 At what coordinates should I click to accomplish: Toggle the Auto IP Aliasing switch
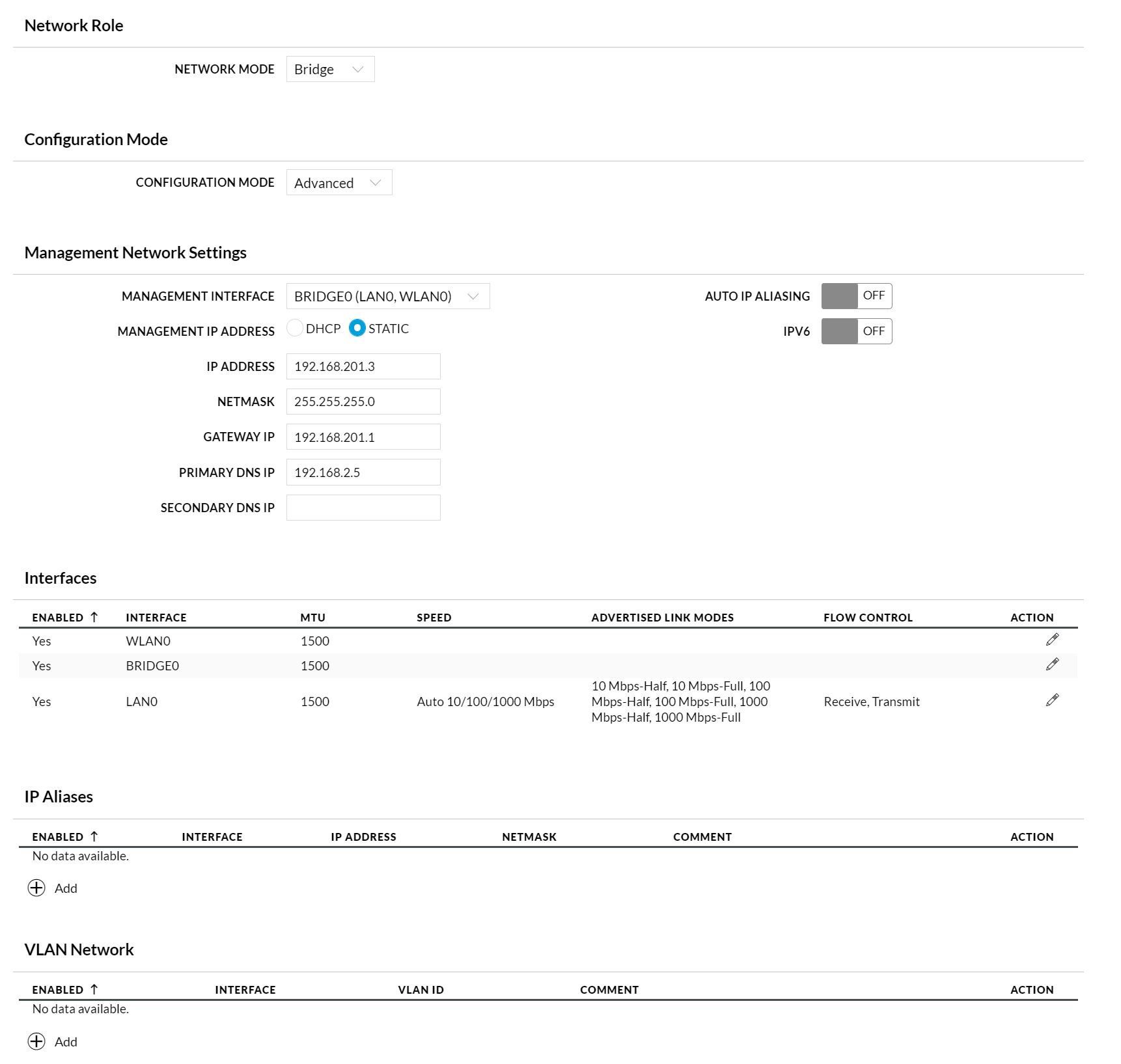856,296
